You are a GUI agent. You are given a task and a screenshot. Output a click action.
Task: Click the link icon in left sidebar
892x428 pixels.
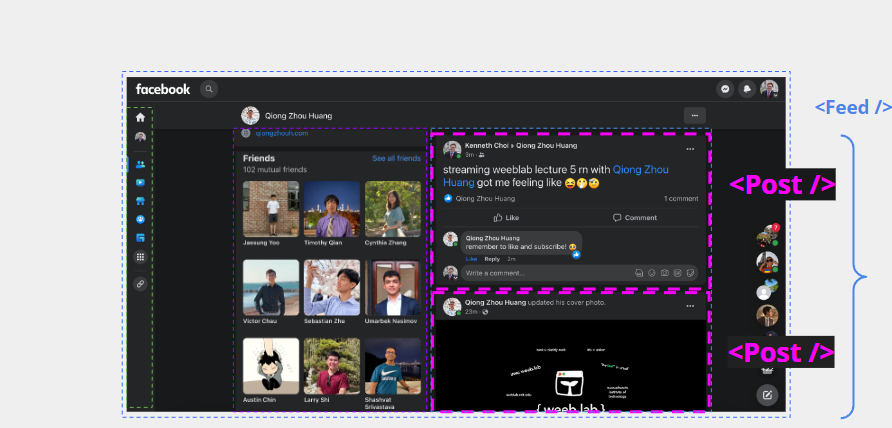point(140,284)
